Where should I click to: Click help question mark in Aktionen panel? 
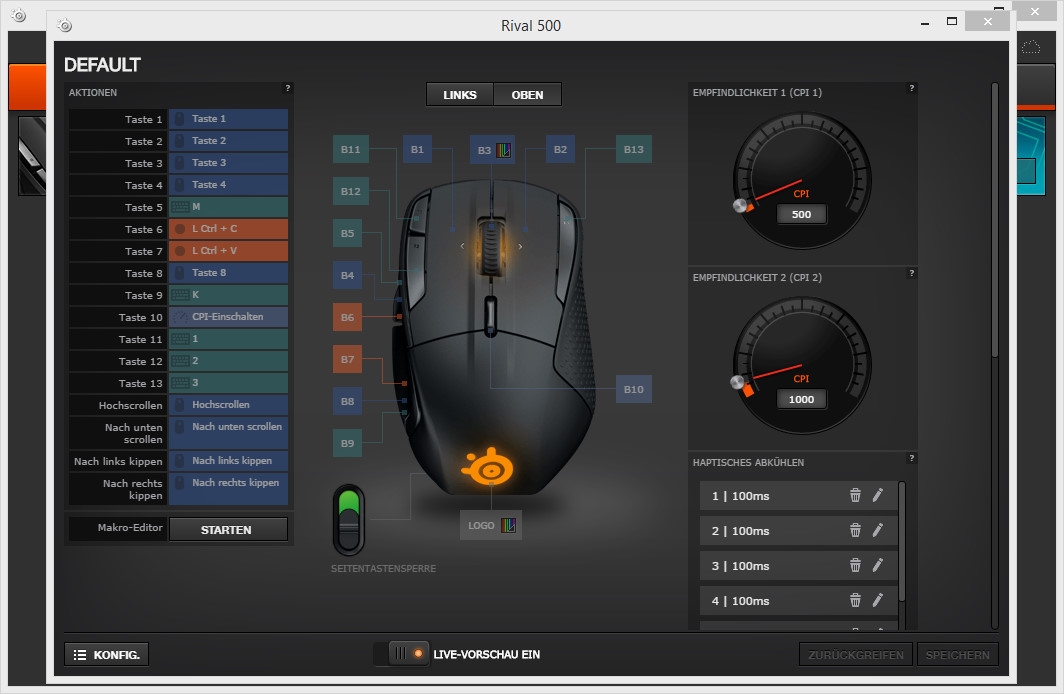point(288,89)
